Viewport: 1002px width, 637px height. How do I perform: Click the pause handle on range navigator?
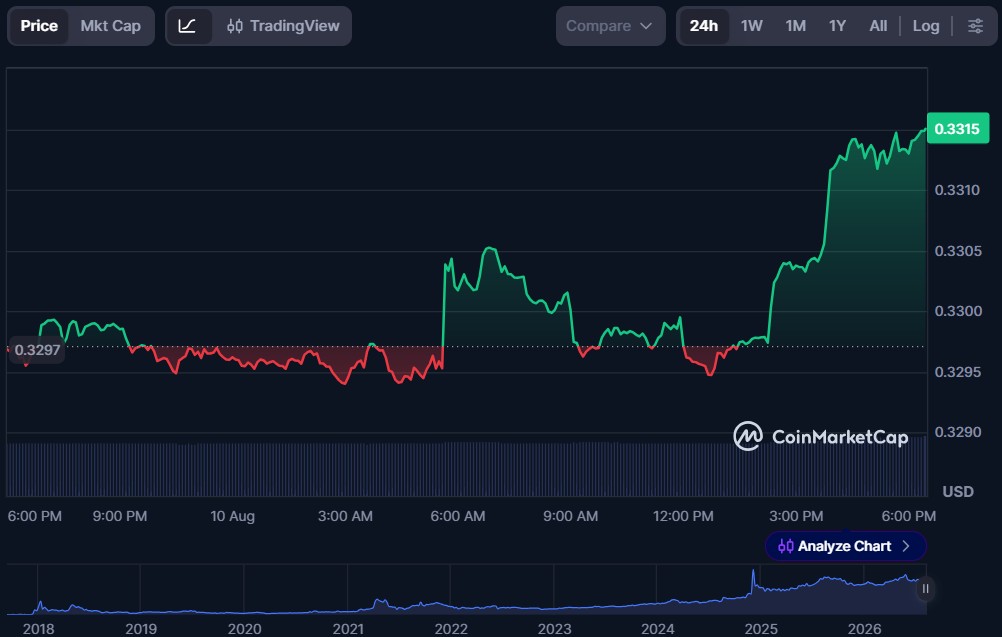click(x=925, y=588)
